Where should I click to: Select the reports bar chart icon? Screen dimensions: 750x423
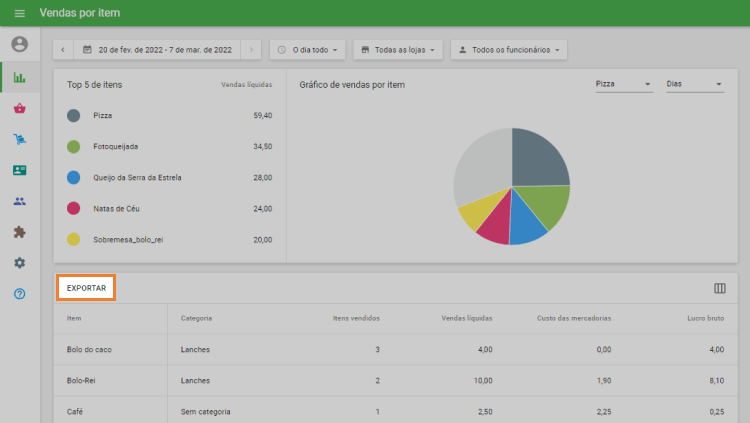[x=19, y=77]
